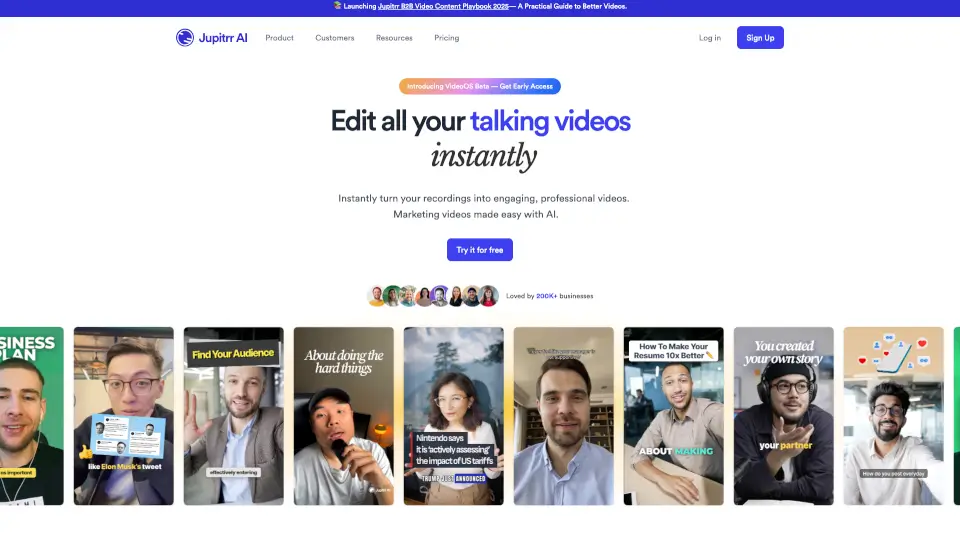Click the first customer avatar in the row
Screen dimensions: 960x540
(377, 296)
